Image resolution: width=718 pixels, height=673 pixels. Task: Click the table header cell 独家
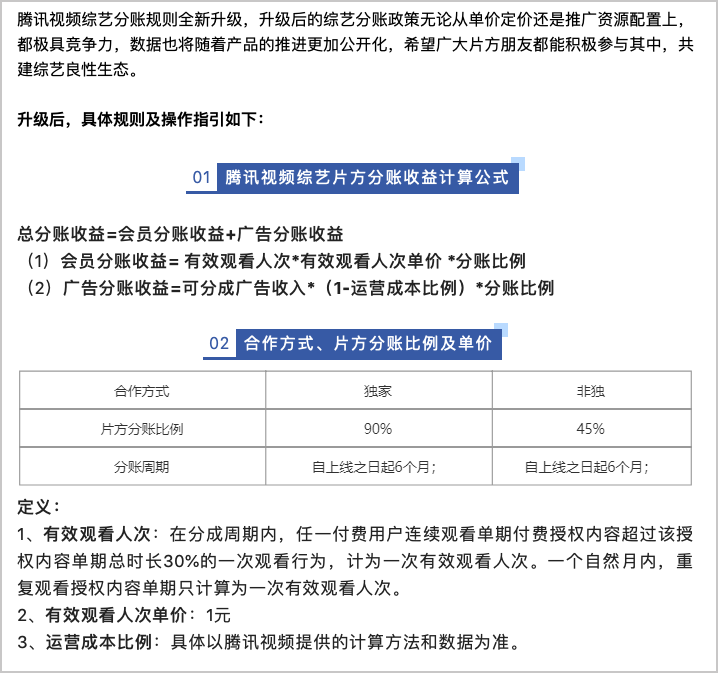(378, 391)
